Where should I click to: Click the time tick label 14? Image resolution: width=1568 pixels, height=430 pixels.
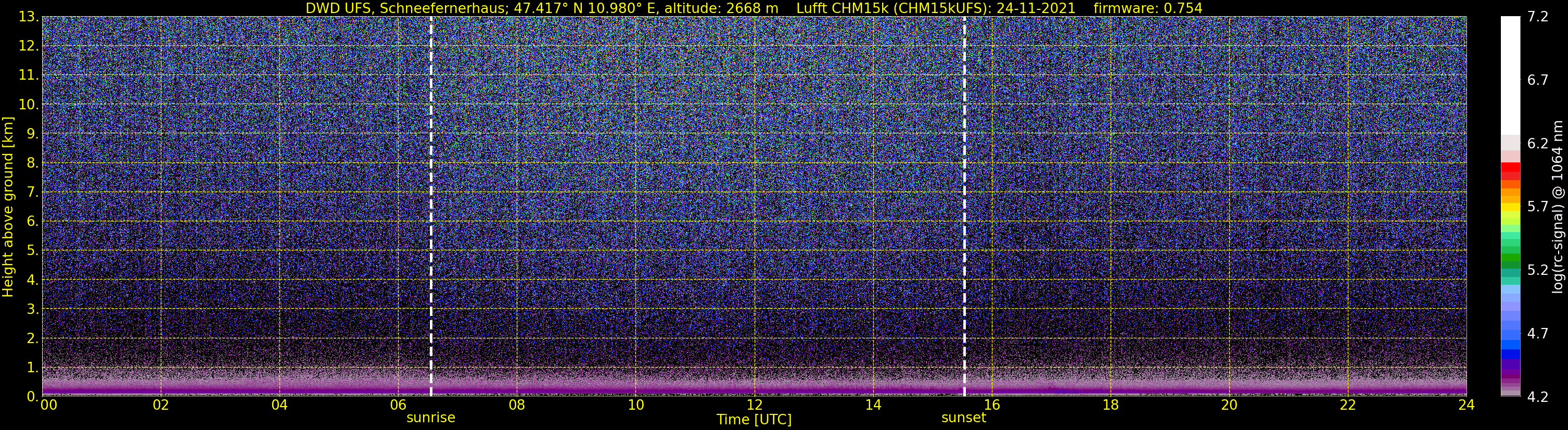873,406
